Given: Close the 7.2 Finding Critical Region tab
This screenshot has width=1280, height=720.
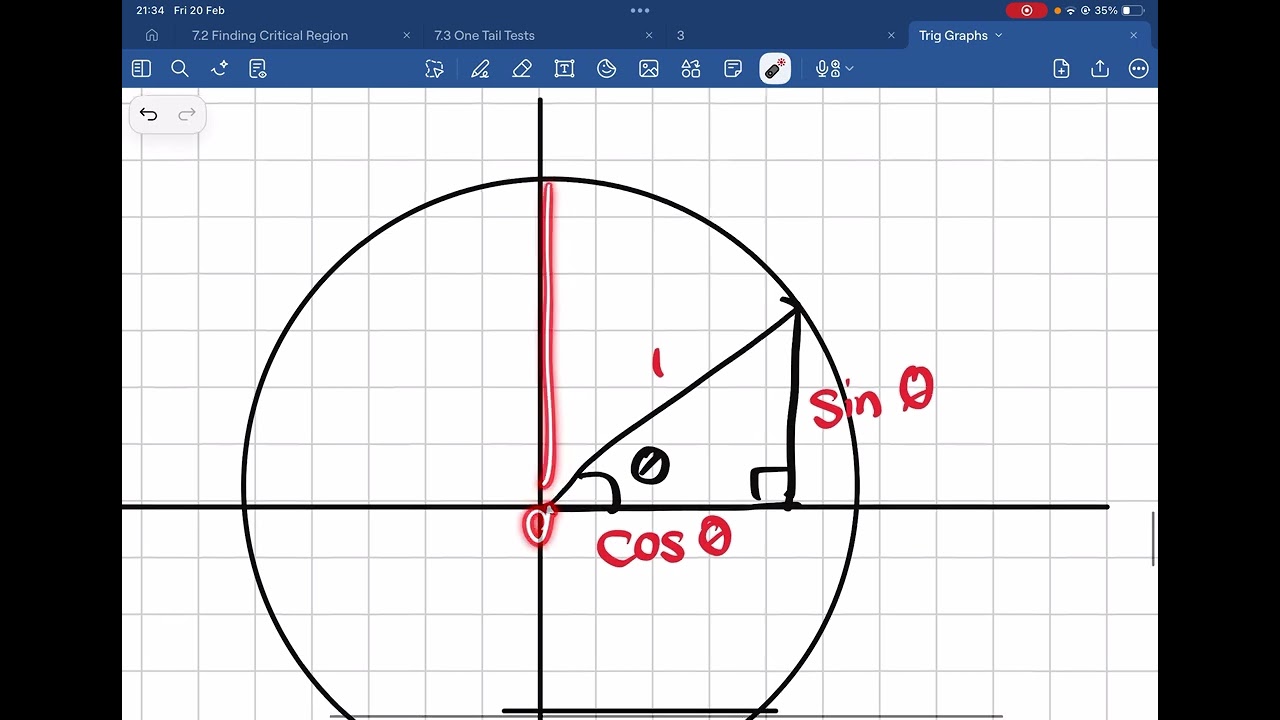Looking at the screenshot, I should pyautogui.click(x=407, y=35).
